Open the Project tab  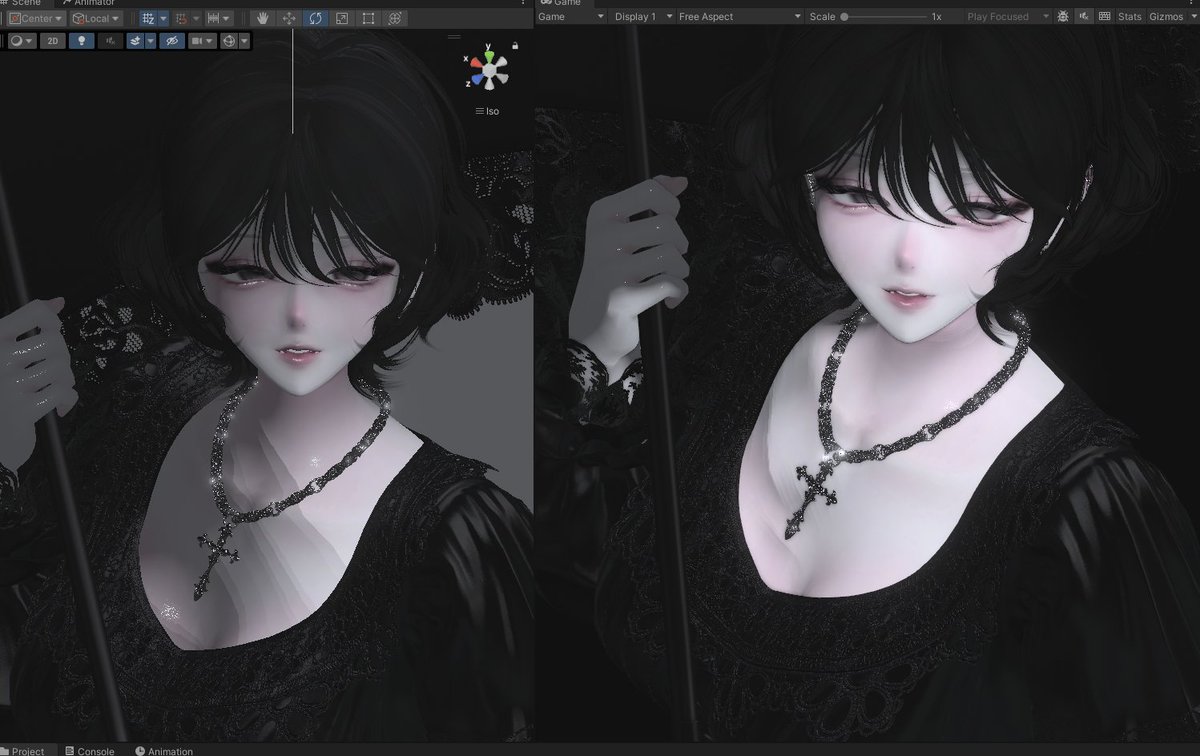[23, 751]
